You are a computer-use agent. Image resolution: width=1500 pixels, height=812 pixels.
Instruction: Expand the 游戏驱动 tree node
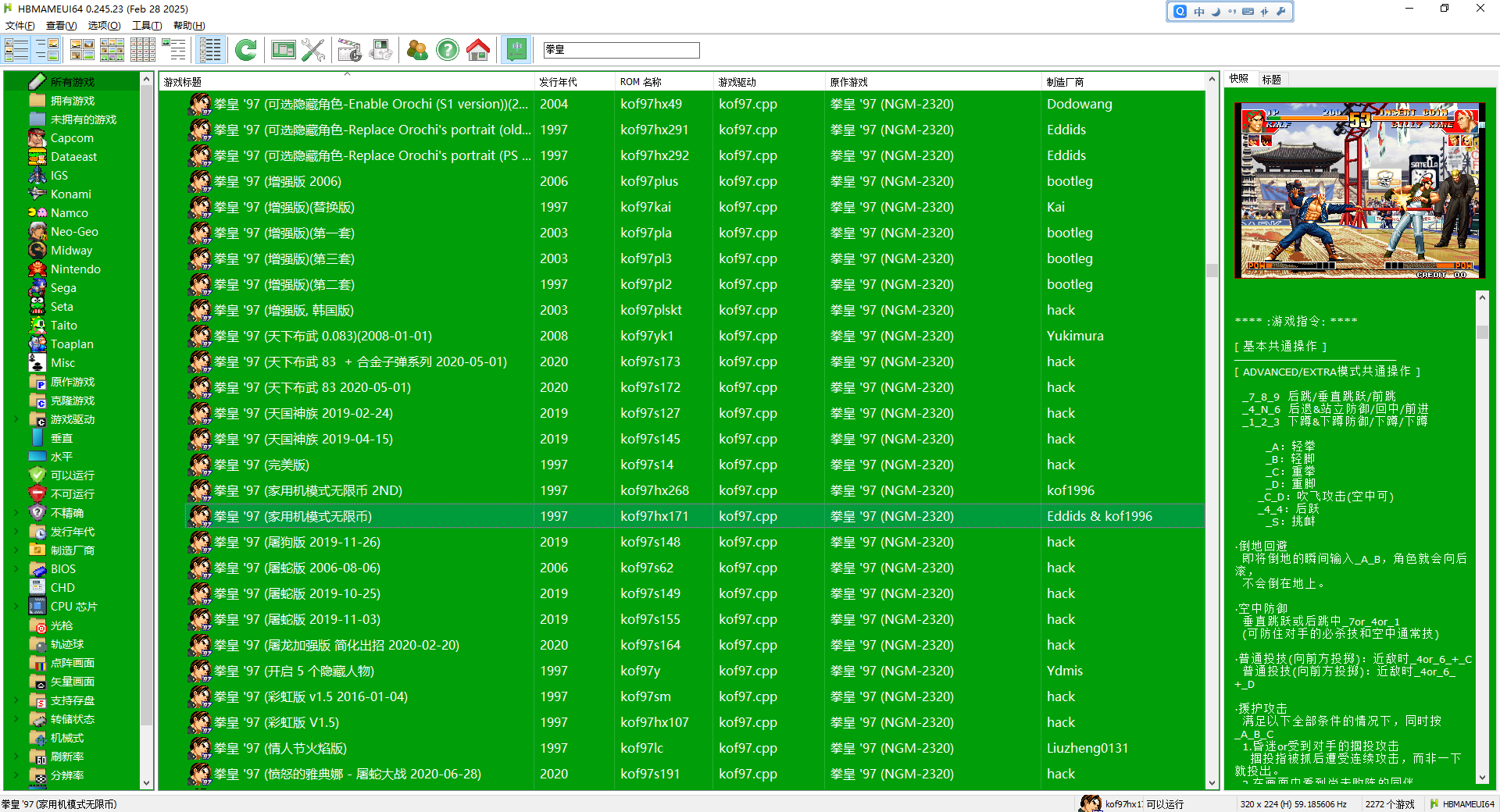(16, 419)
